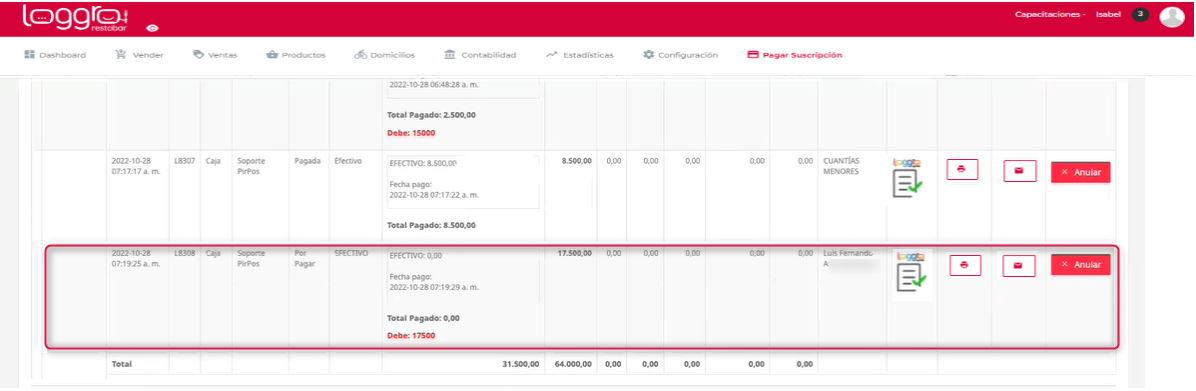This screenshot has width=1196, height=391.
Task: Open electronic invoice document icon for L8308
Action: tap(911, 272)
